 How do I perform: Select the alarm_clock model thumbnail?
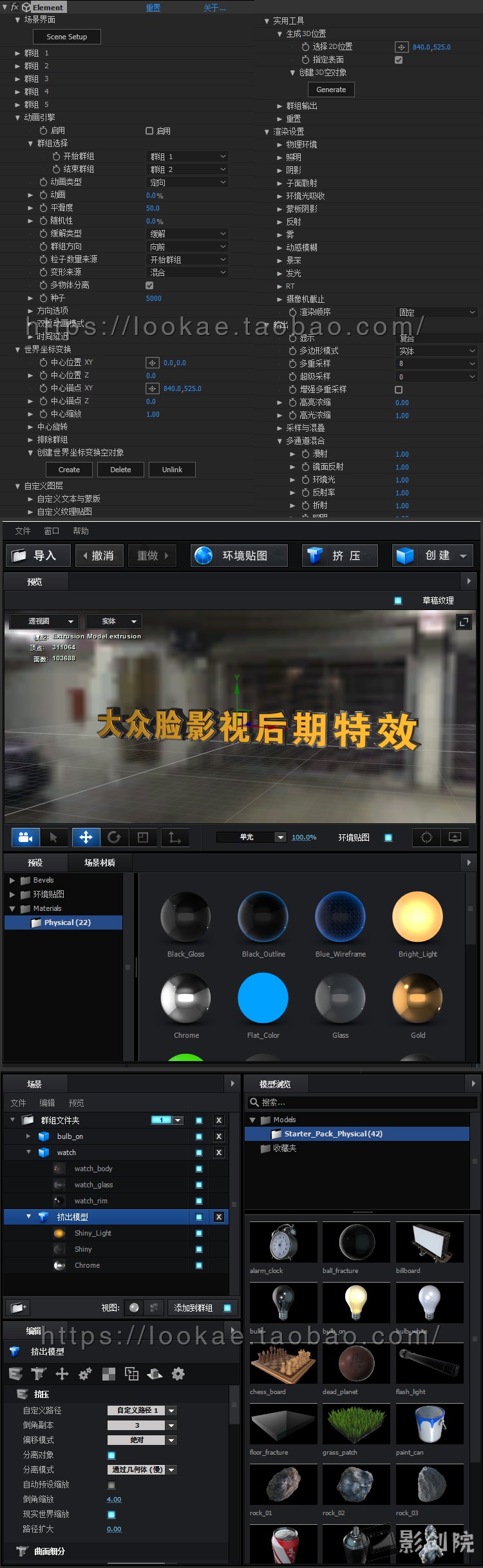[283, 1241]
